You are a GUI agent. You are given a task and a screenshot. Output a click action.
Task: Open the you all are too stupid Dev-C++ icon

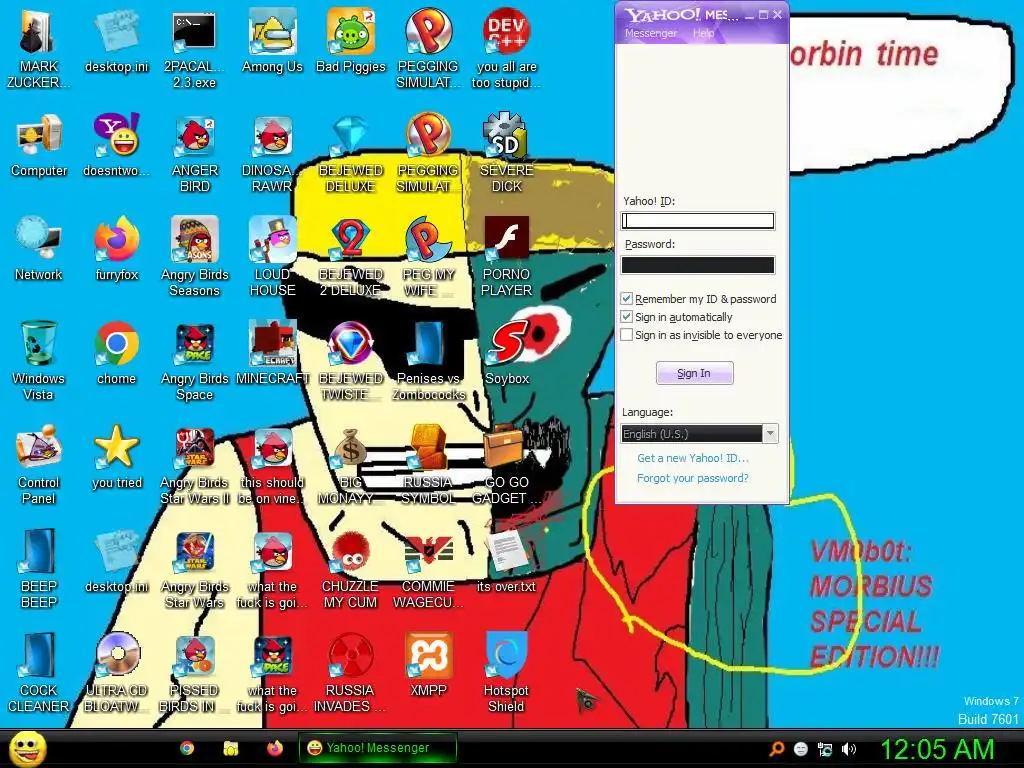(x=507, y=47)
